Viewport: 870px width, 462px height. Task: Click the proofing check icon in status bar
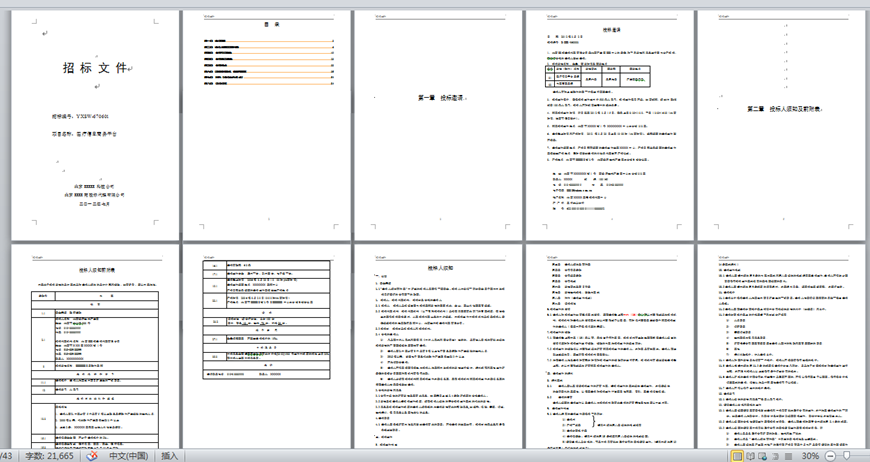click(92, 456)
